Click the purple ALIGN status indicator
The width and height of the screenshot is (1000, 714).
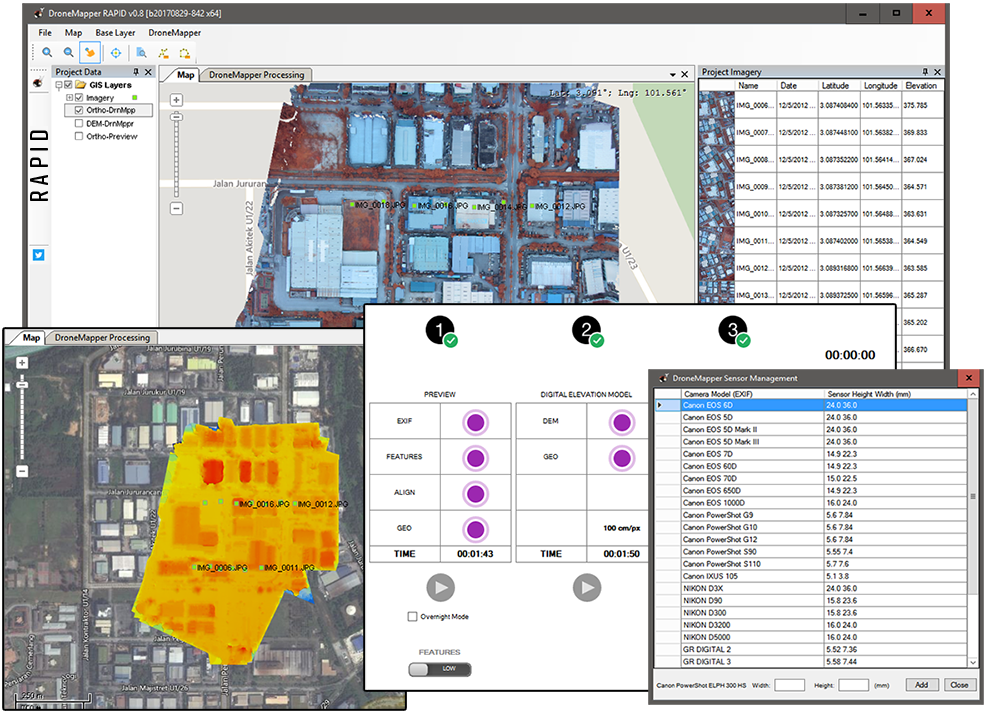[475, 493]
